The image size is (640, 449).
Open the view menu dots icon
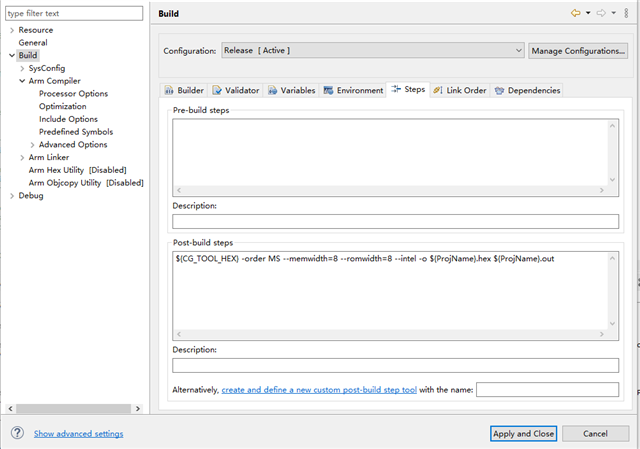tap(626, 13)
